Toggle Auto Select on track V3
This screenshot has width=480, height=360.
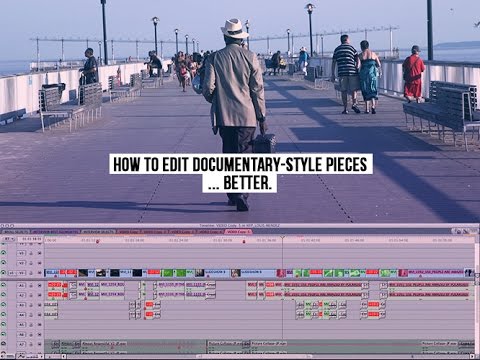39,253
